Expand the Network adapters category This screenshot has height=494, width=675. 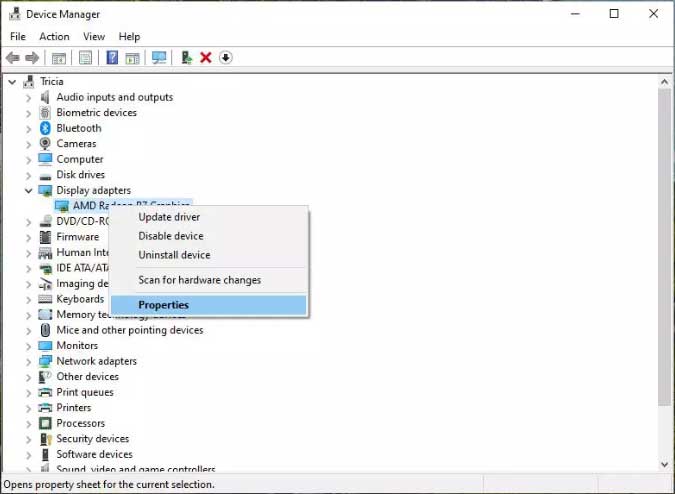28,361
